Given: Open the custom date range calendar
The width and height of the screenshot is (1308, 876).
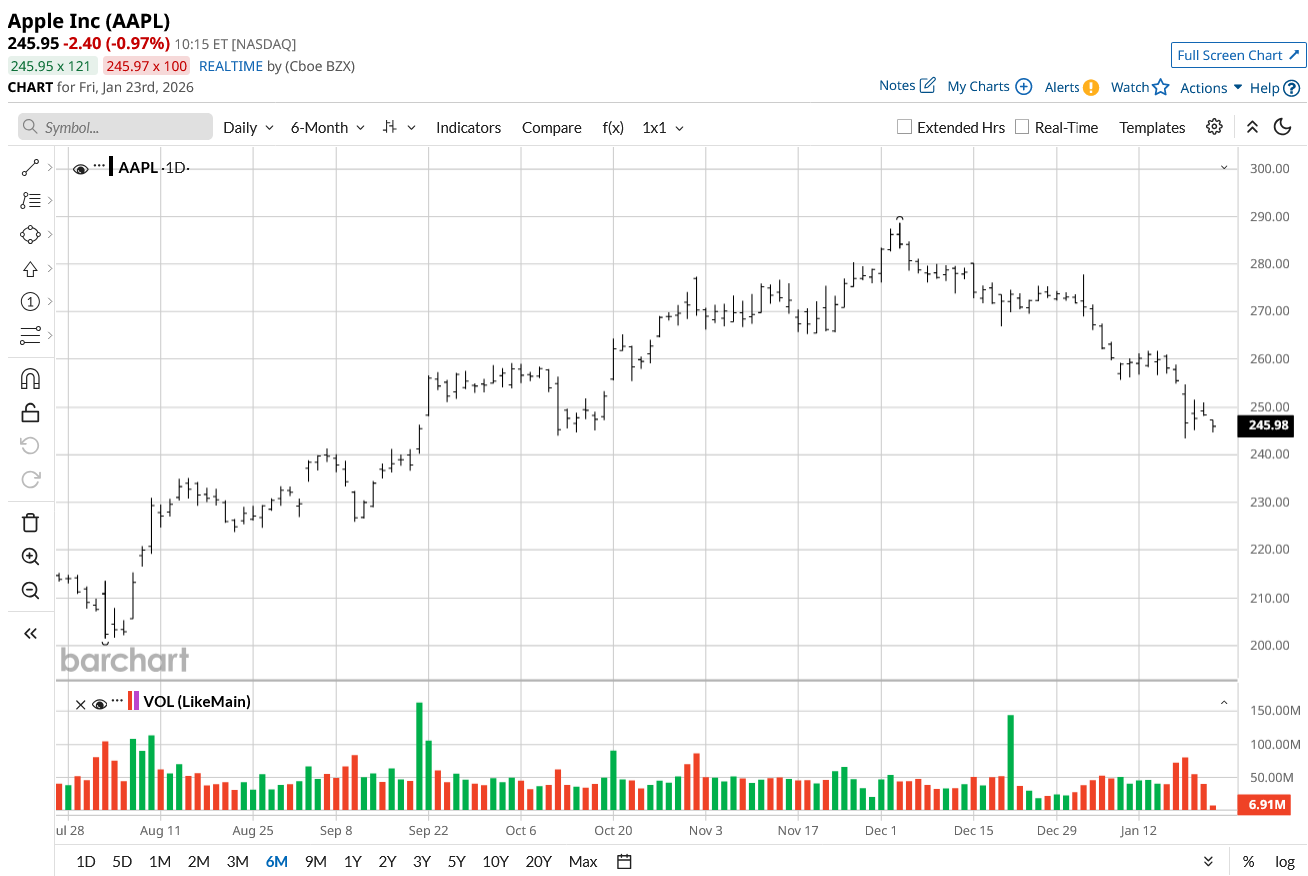Looking at the screenshot, I should (624, 862).
